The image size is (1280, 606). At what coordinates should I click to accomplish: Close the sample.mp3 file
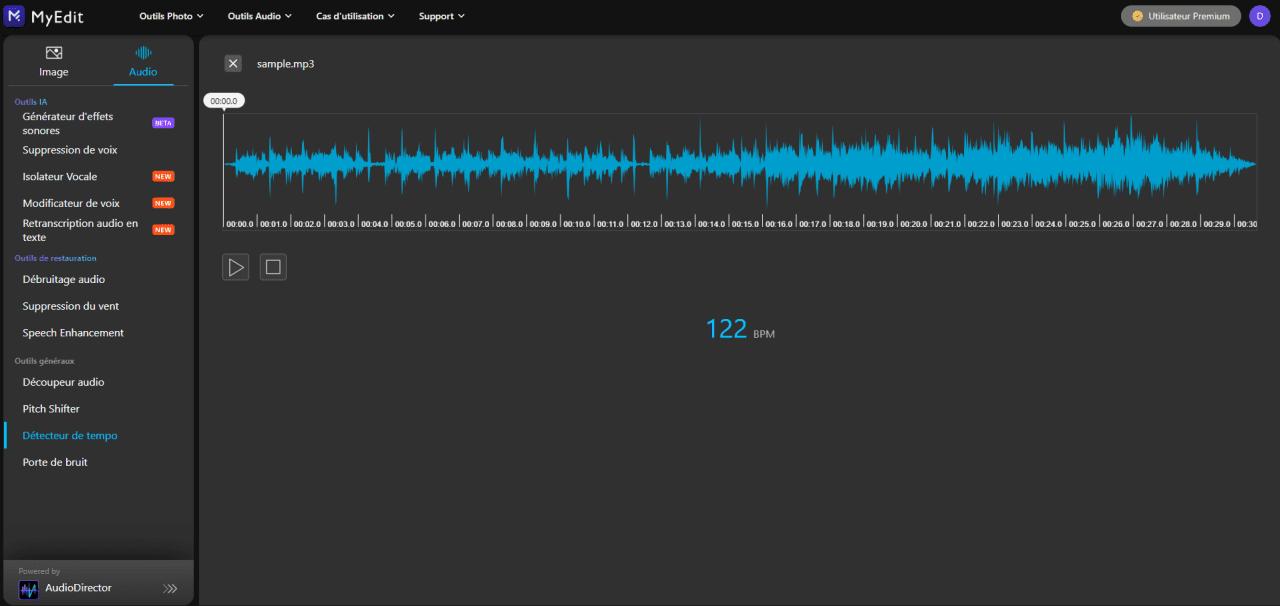233,64
